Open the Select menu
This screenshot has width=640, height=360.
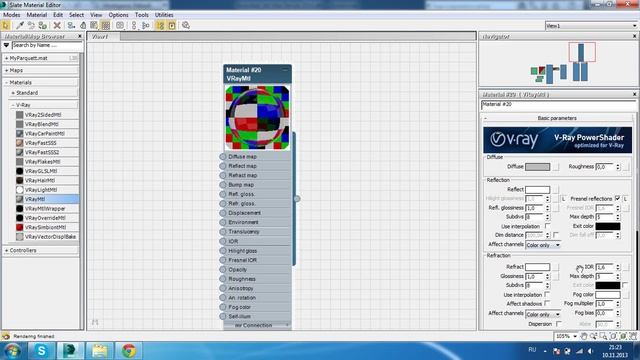click(76, 15)
